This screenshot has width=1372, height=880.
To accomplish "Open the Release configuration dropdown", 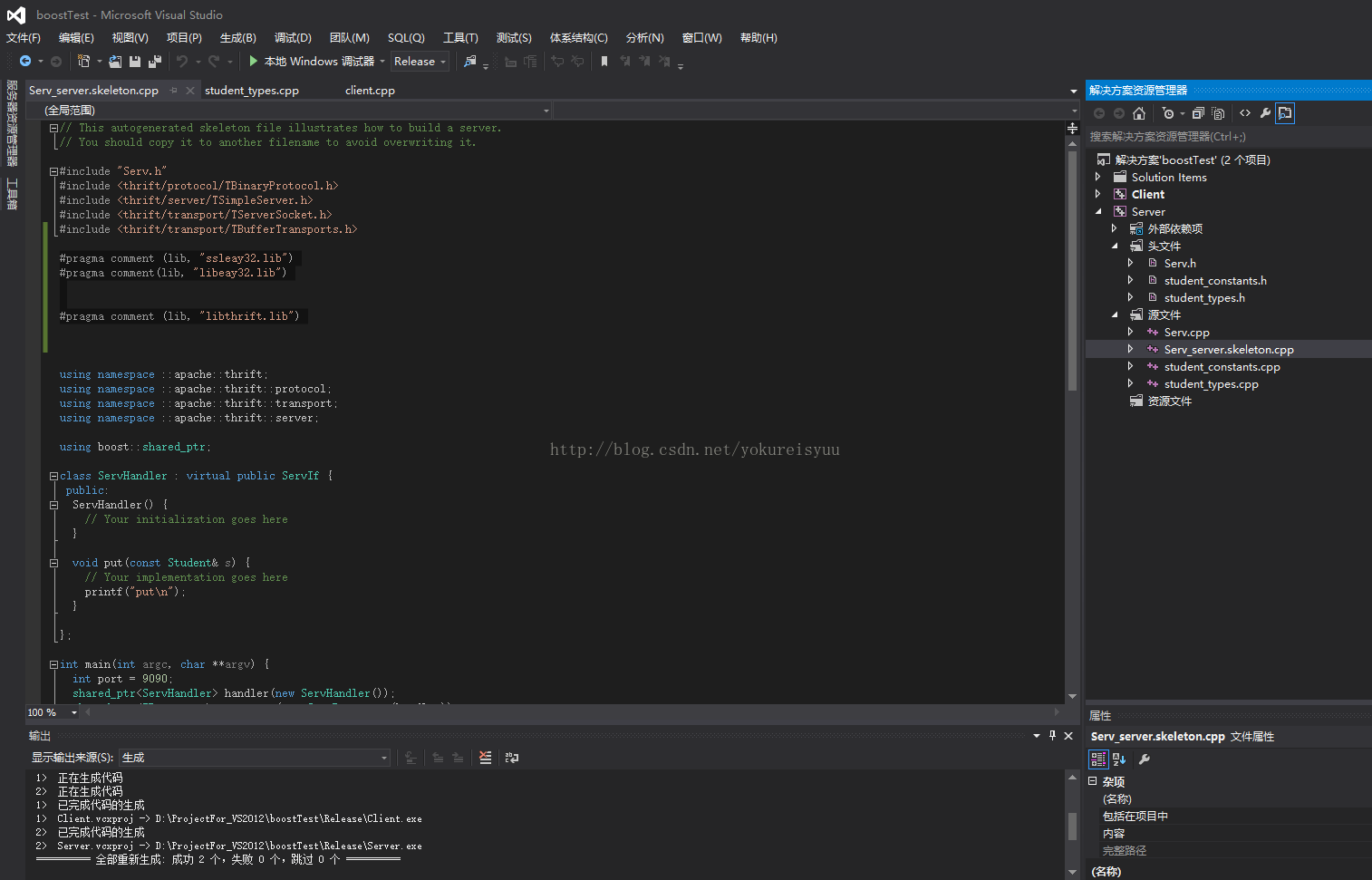I will coord(420,62).
